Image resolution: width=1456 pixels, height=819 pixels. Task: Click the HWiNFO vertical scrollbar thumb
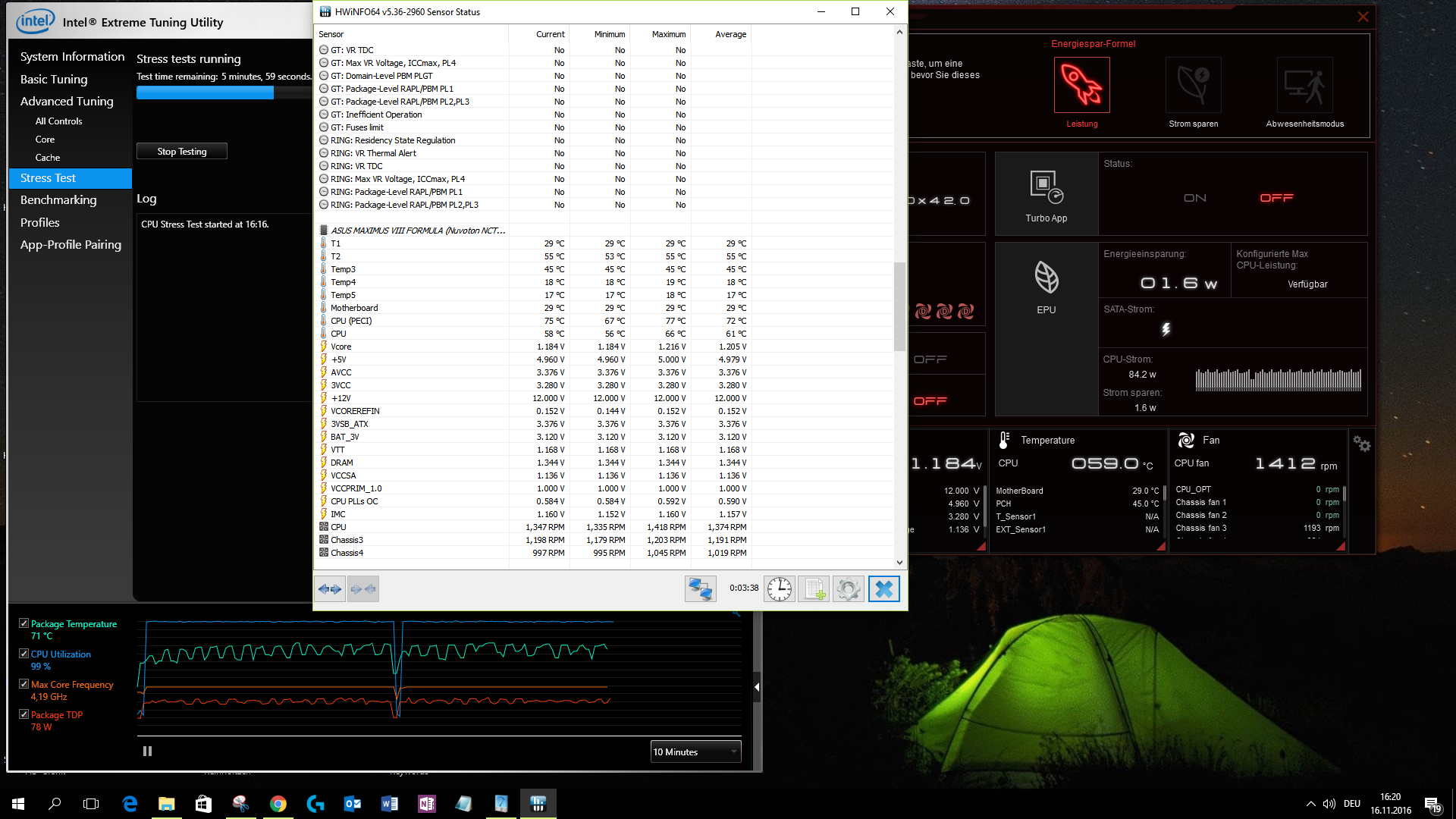tap(899, 306)
